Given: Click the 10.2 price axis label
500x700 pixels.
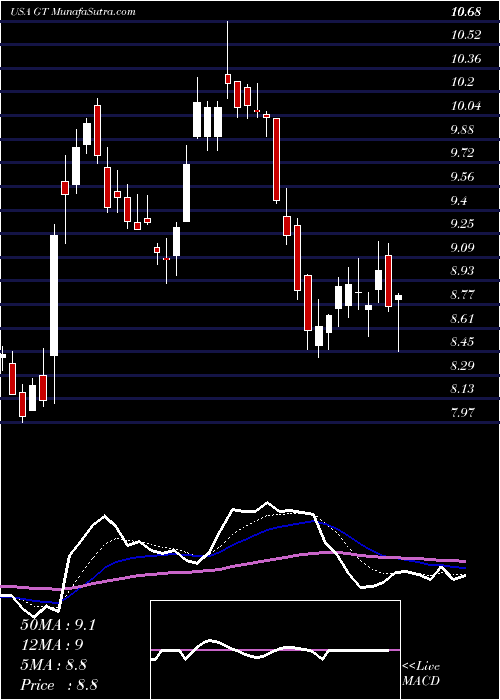Looking at the screenshot, I should (463, 83).
